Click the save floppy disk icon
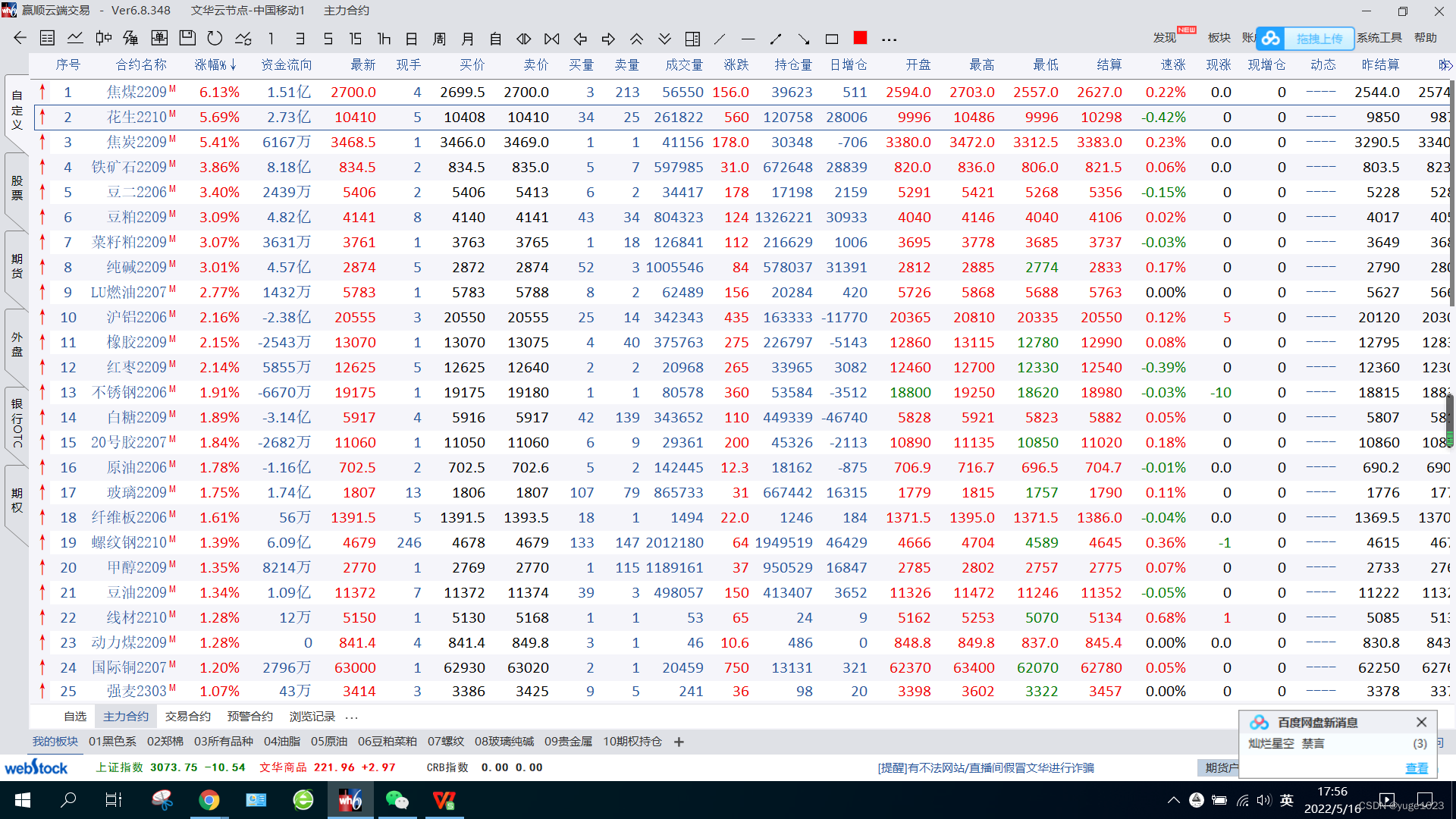 point(187,38)
